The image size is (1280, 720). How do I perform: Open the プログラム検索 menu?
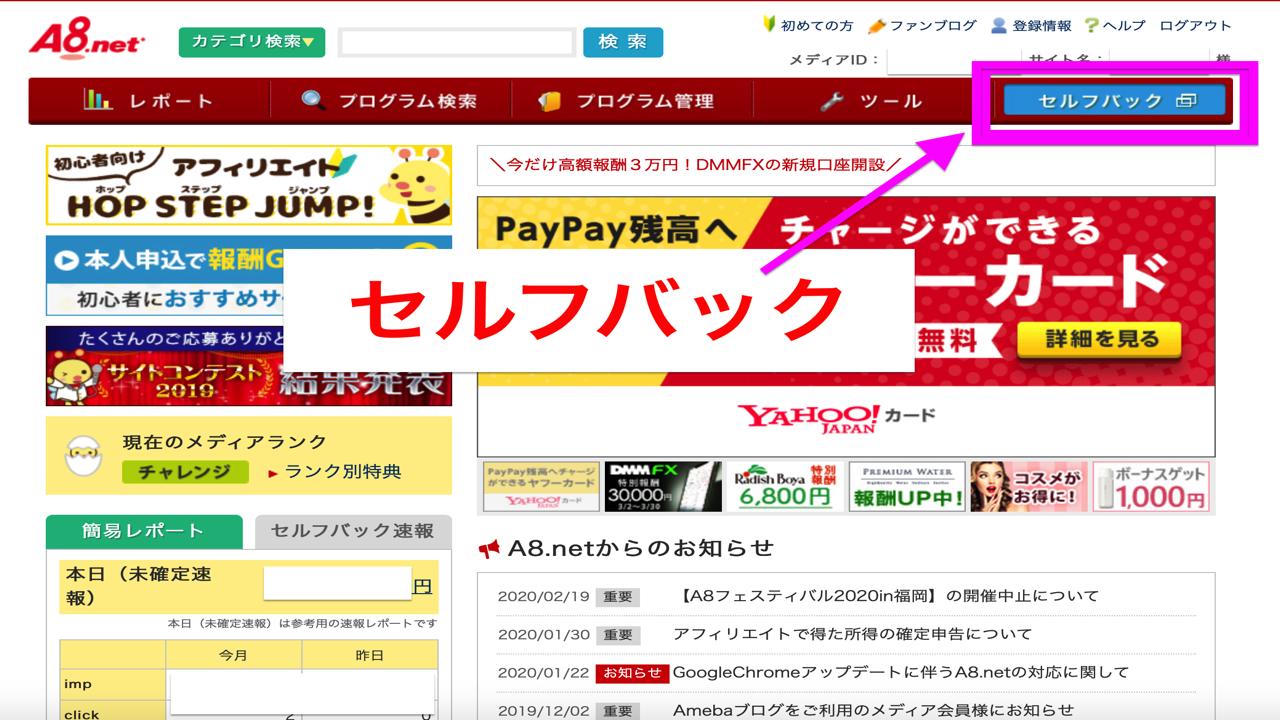coord(390,101)
